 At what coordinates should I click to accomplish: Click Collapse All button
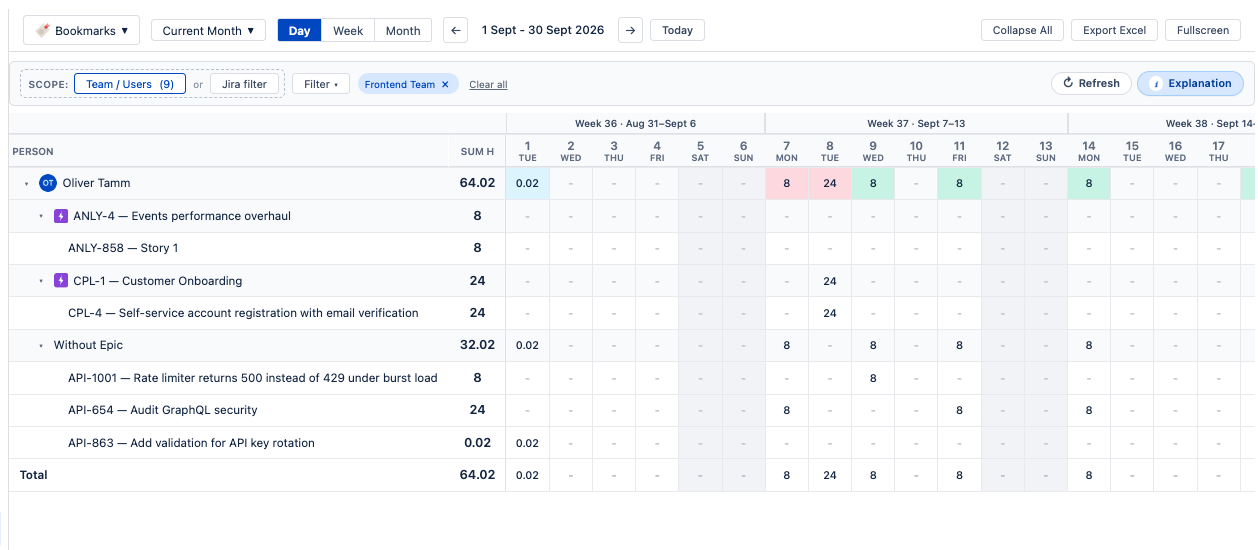point(1022,30)
